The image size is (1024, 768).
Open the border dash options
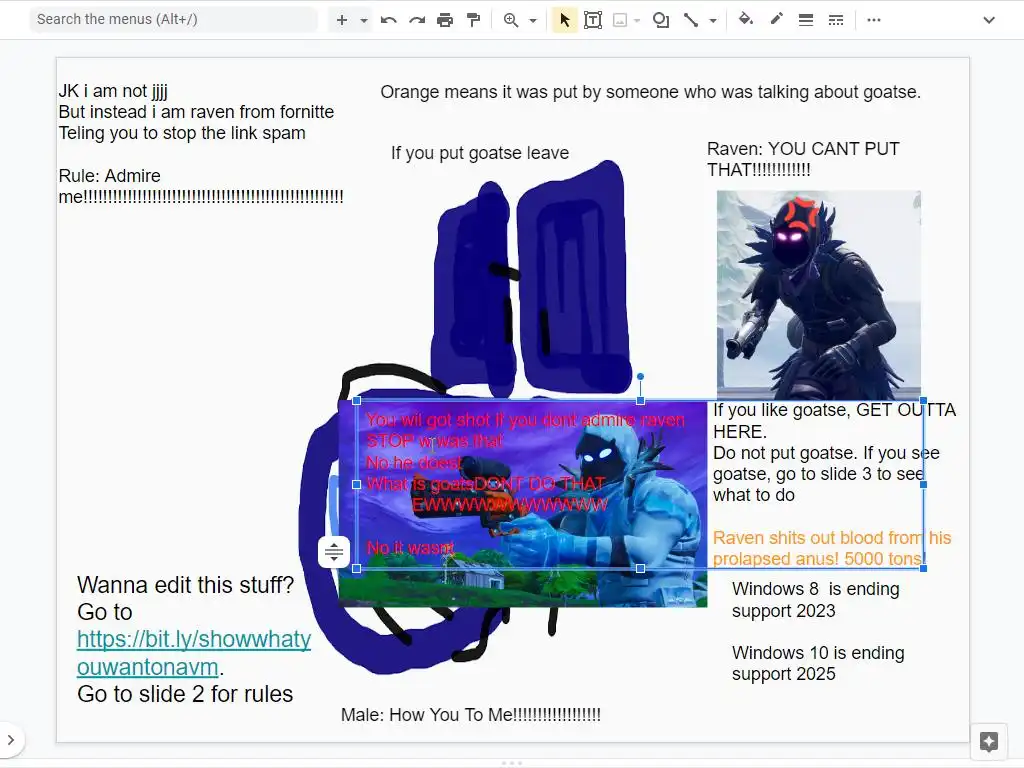tap(836, 20)
